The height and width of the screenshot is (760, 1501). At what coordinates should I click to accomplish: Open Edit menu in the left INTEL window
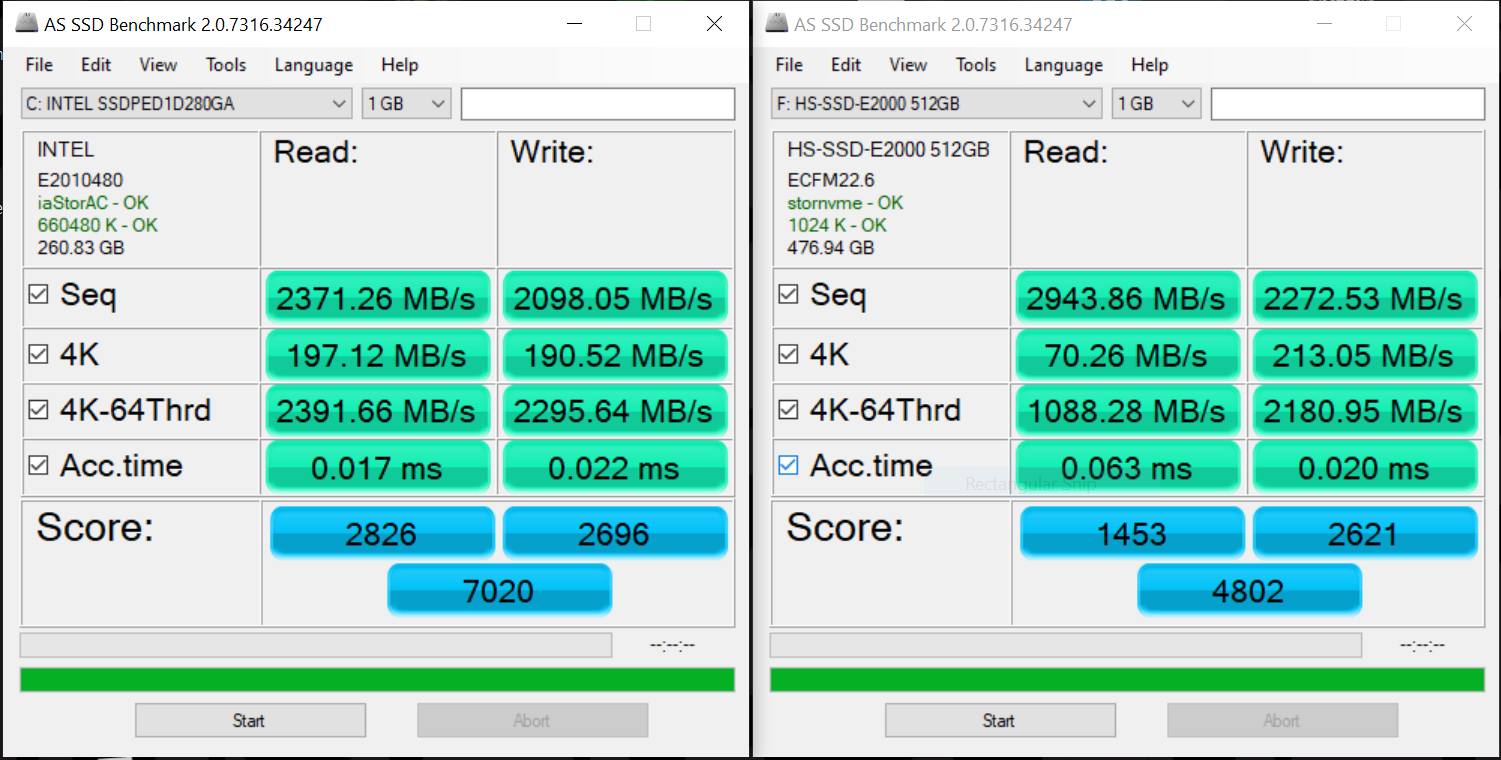(x=96, y=65)
